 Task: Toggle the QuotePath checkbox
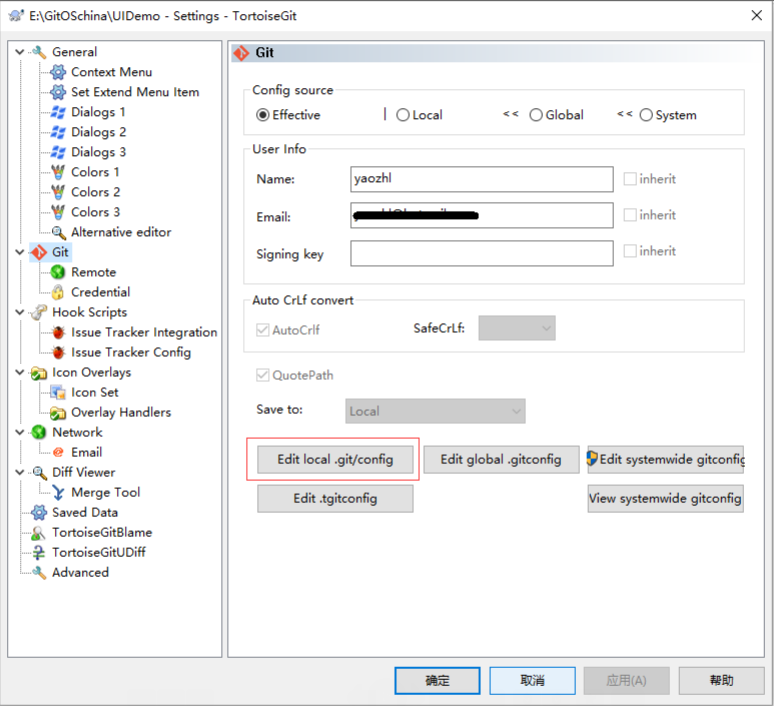pyautogui.click(x=263, y=375)
